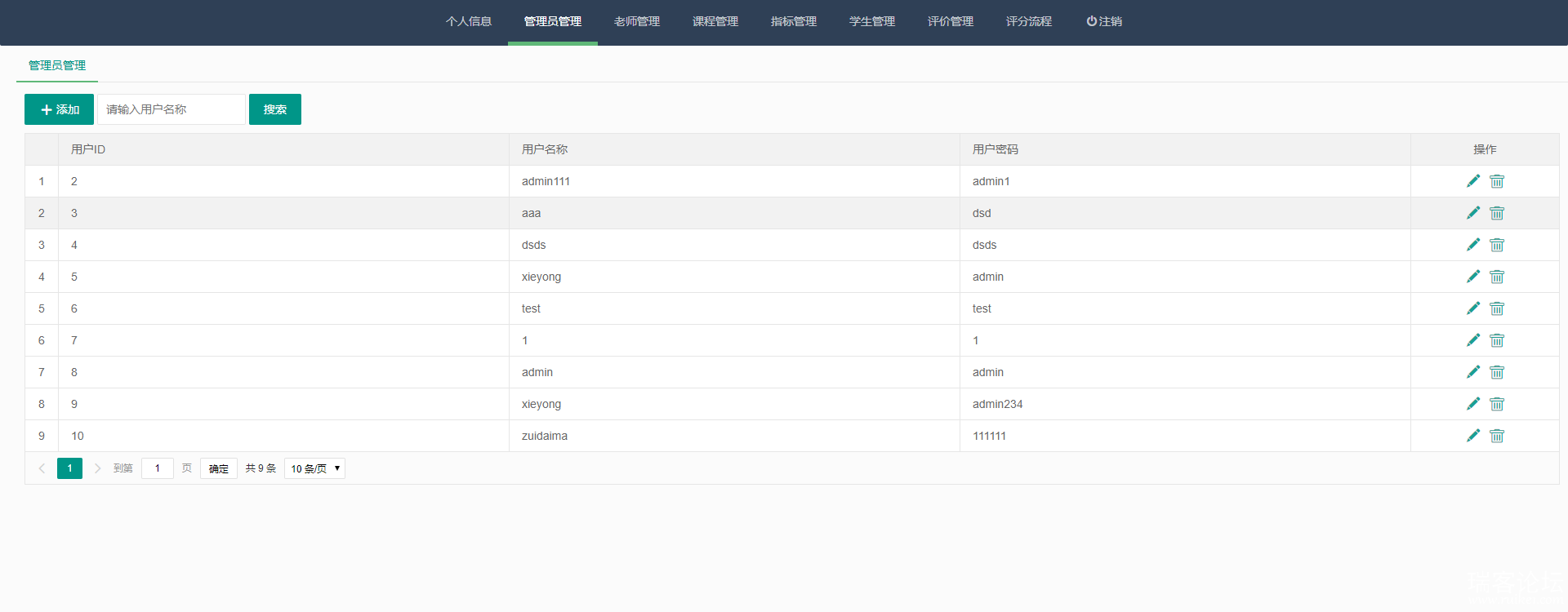Click the 搜索 search button

tap(275, 109)
